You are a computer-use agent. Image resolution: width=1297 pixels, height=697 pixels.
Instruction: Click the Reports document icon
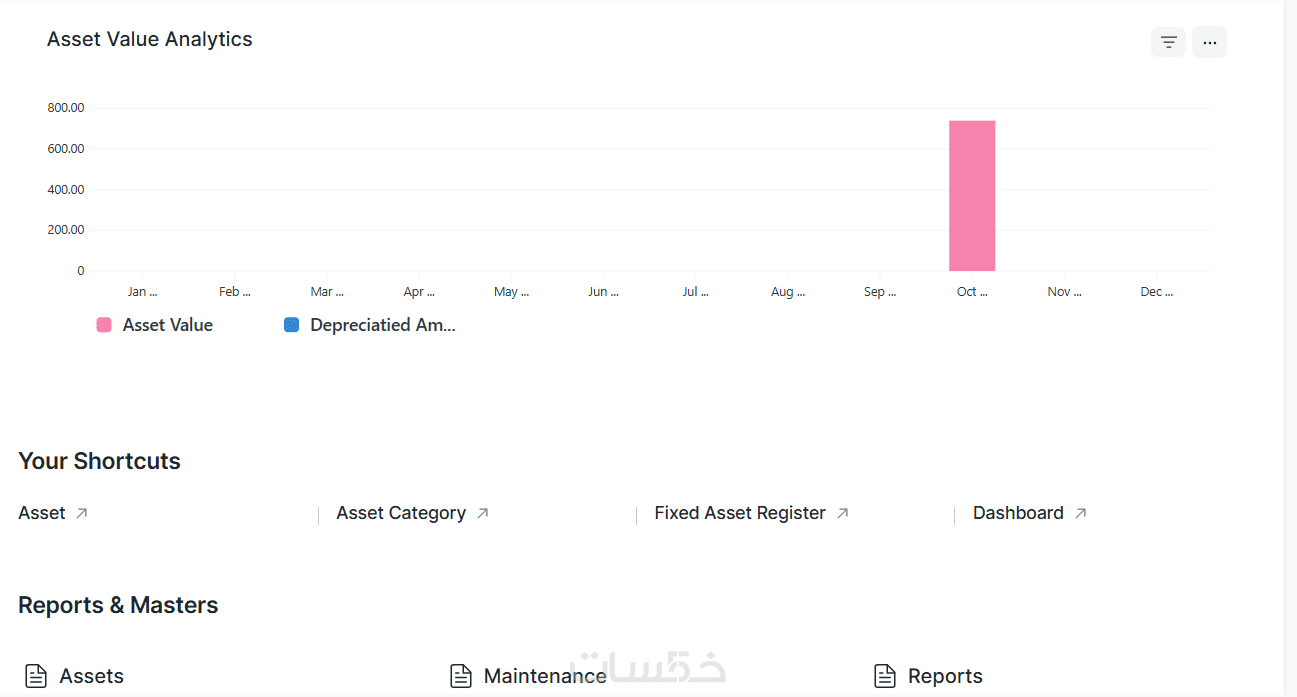[884, 676]
